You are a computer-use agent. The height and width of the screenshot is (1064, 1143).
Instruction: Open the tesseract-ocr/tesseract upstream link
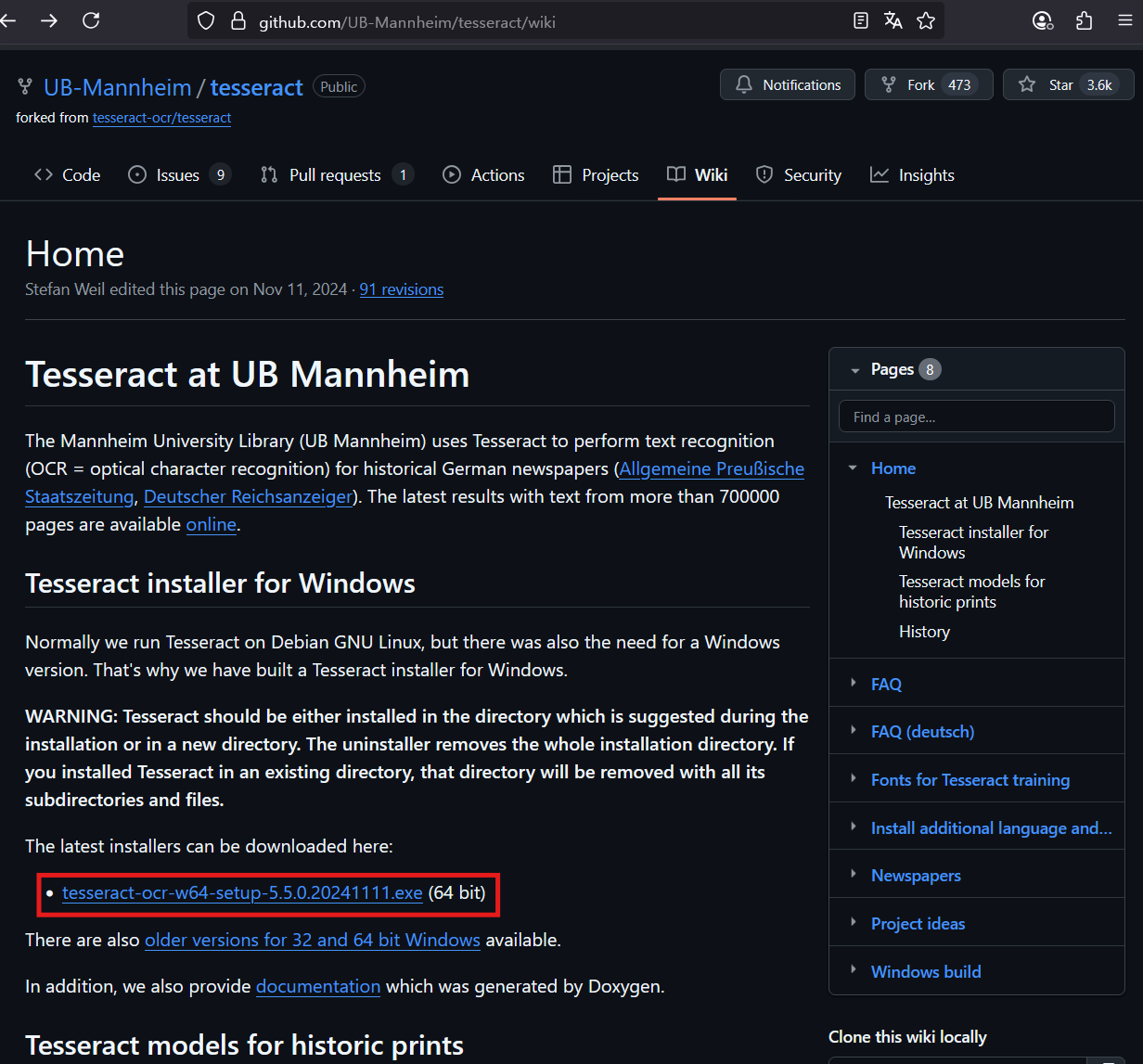pyautogui.click(x=162, y=118)
